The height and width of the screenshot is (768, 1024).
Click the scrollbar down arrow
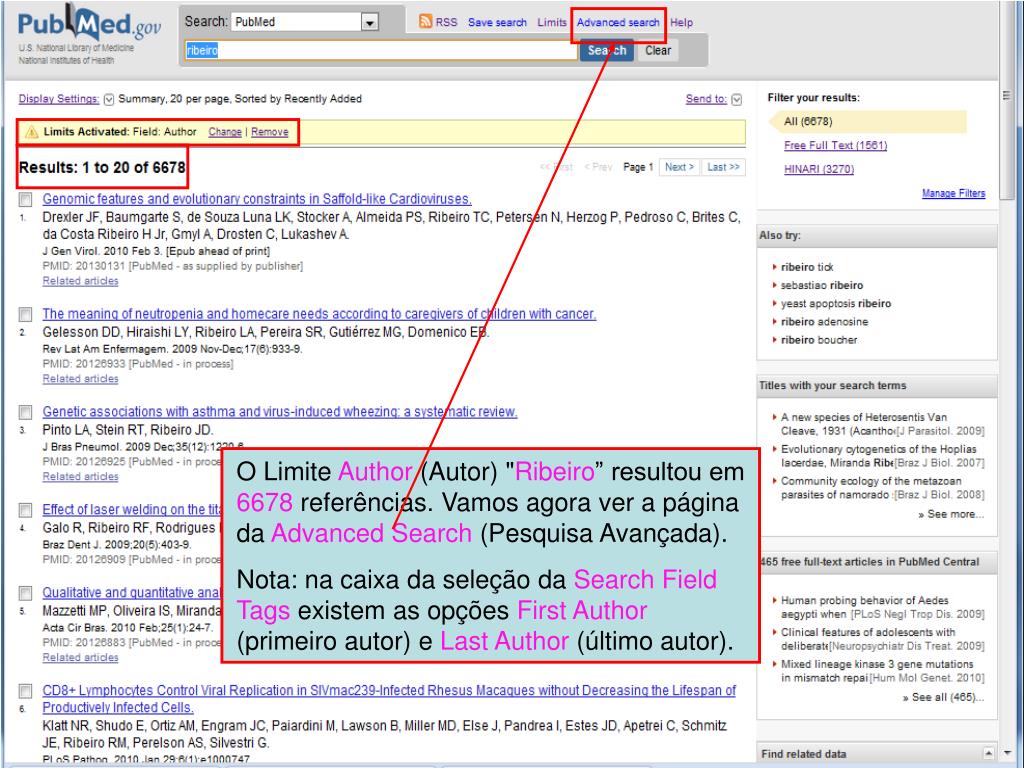1006,752
